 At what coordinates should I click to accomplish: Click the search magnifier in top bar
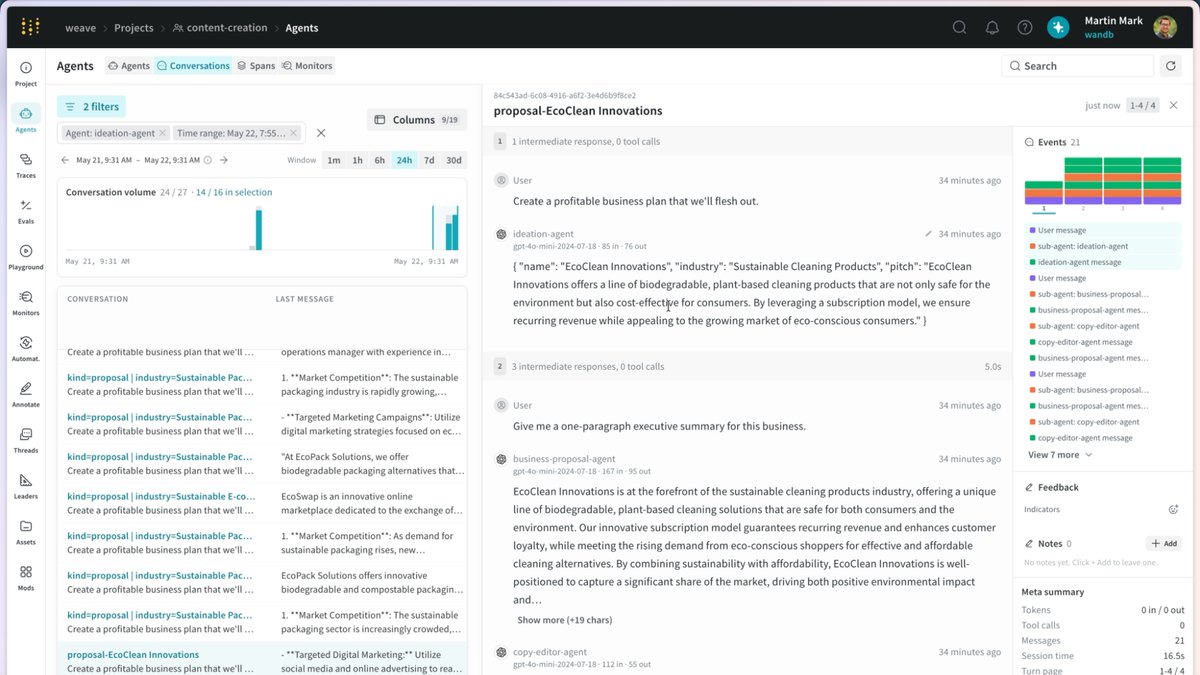click(x=959, y=27)
